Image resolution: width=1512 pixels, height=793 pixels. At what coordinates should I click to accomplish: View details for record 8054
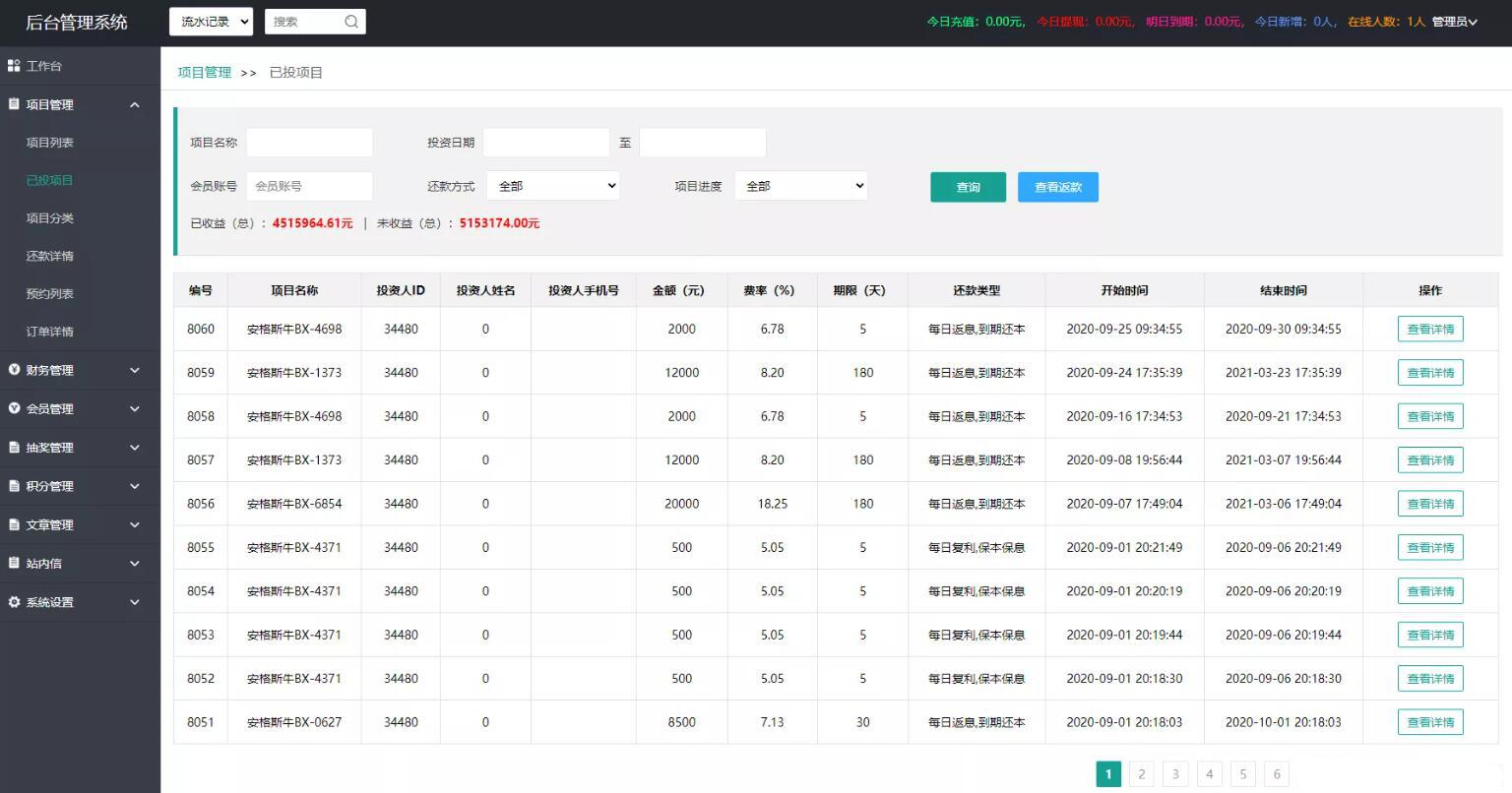click(1430, 591)
